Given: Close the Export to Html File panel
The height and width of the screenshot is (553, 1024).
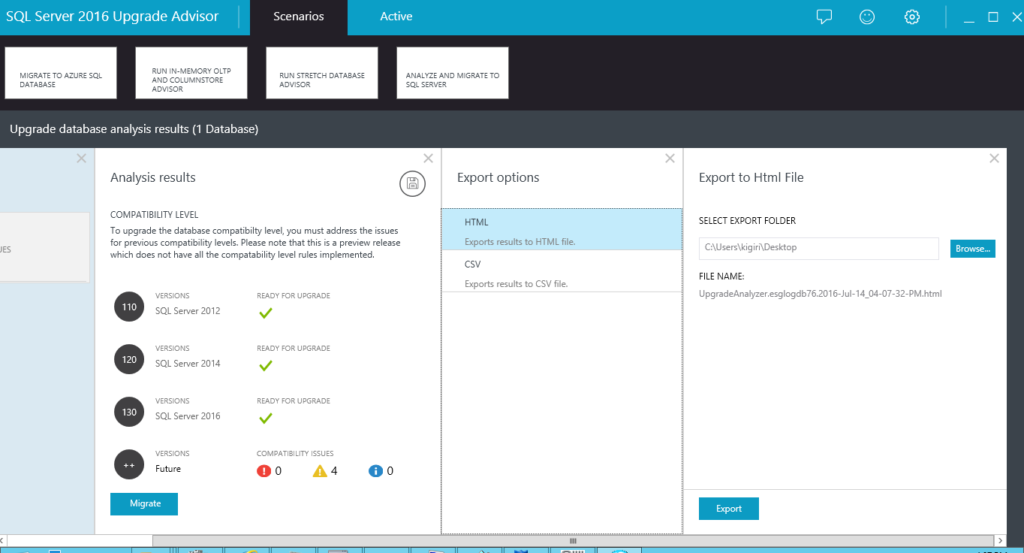Looking at the screenshot, I should tap(994, 158).
